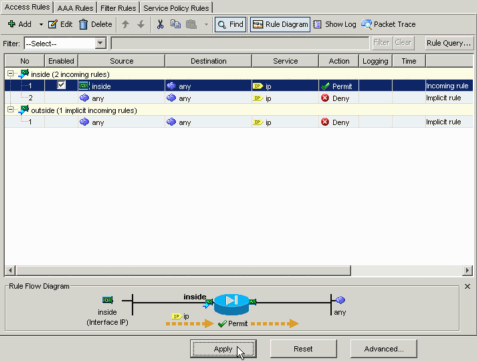This screenshot has height=361, width=477.
Task: Open the Add dropdown arrow
Action: (41, 24)
